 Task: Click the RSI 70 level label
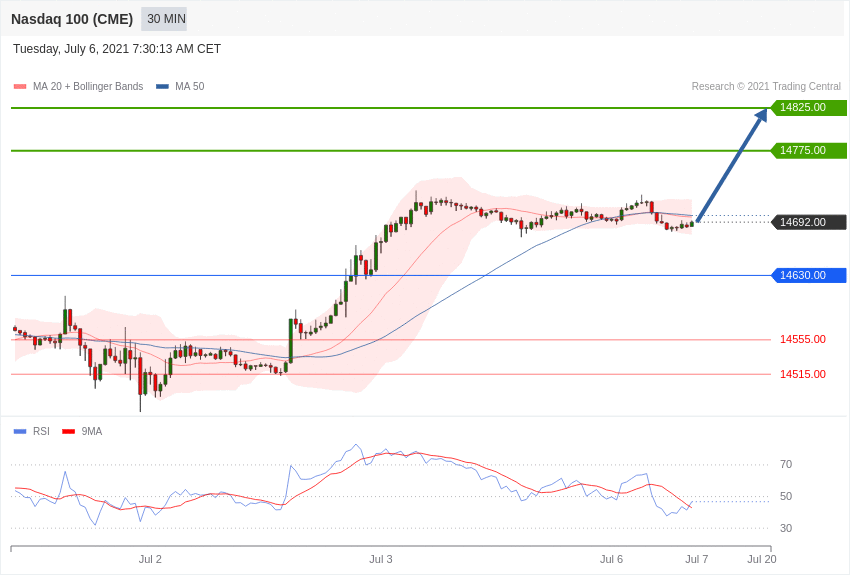click(786, 464)
